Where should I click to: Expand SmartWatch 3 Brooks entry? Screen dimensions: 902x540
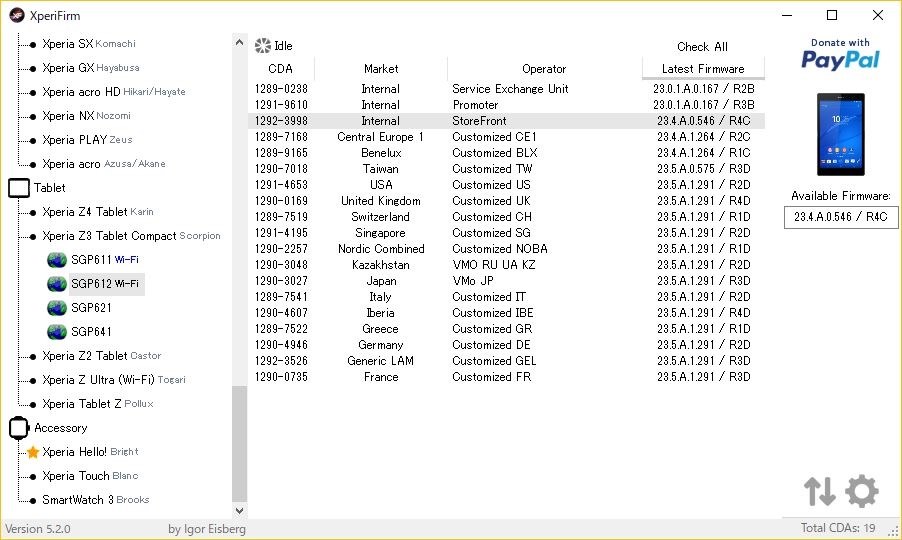pyautogui.click(x=95, y=500)
